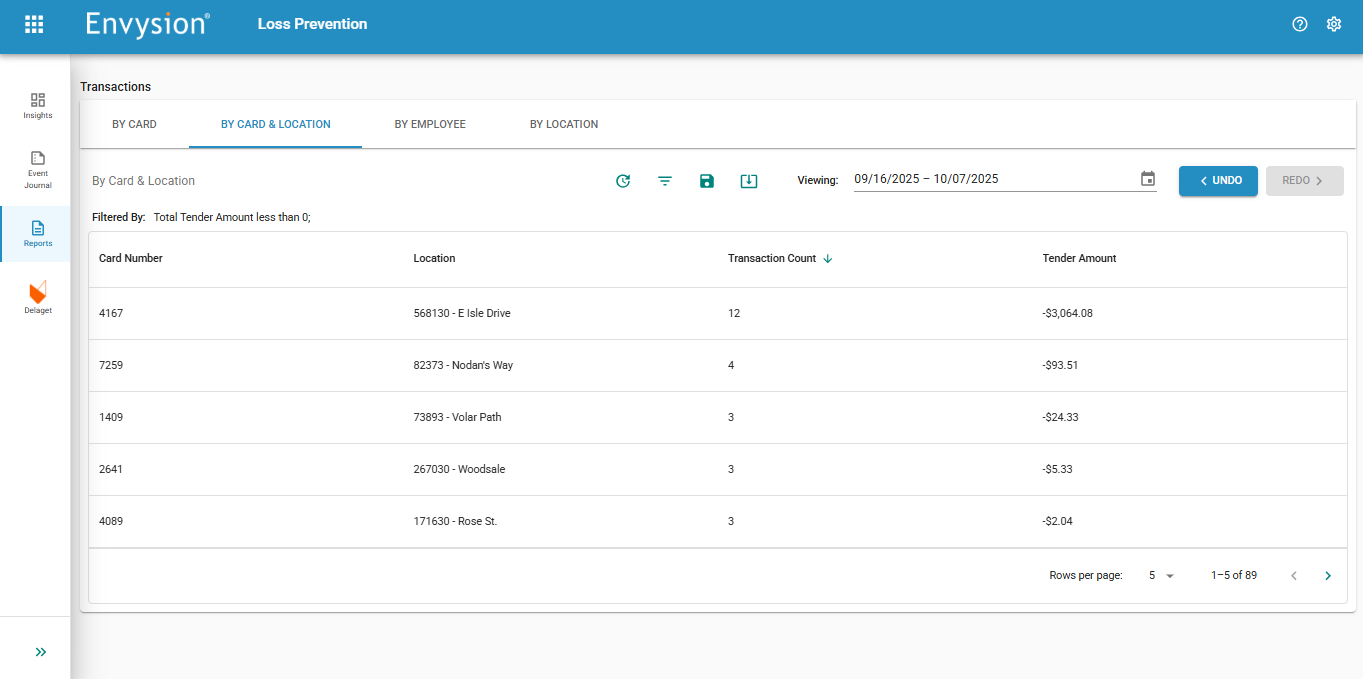Go to Event Journal in sidebar

click(38, 170)
